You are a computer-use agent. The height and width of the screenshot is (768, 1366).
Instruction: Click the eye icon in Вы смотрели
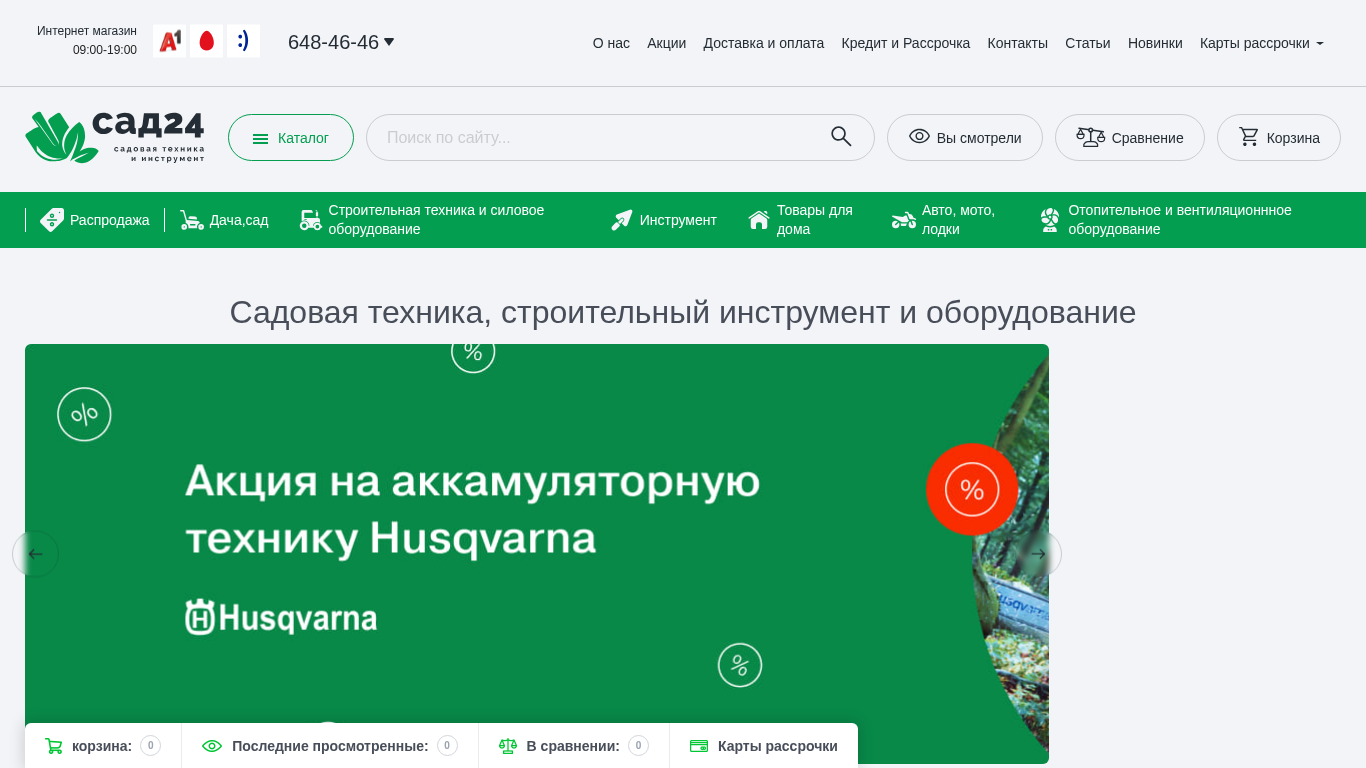[919, 137]
